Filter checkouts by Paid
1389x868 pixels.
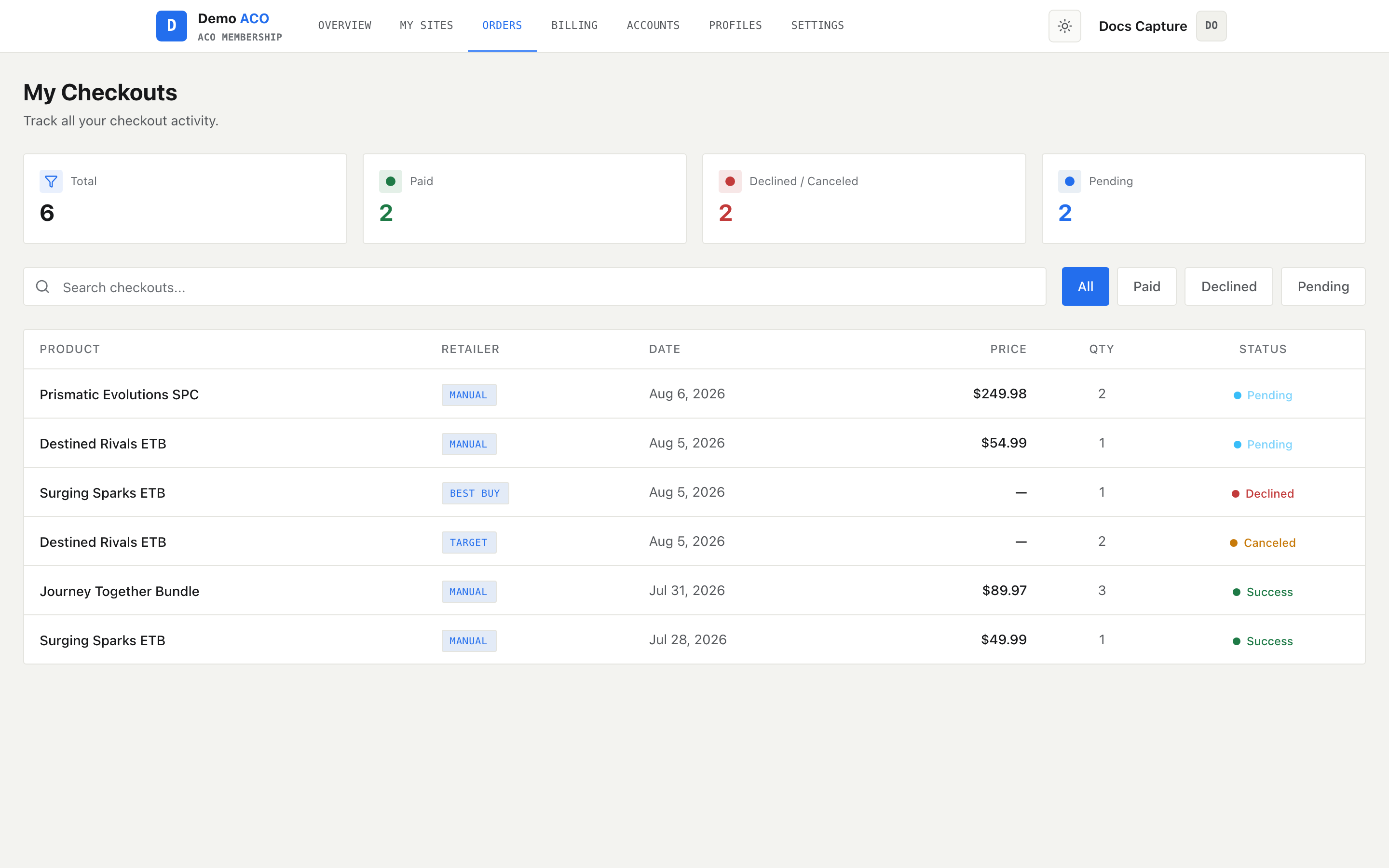[1146, 286]
